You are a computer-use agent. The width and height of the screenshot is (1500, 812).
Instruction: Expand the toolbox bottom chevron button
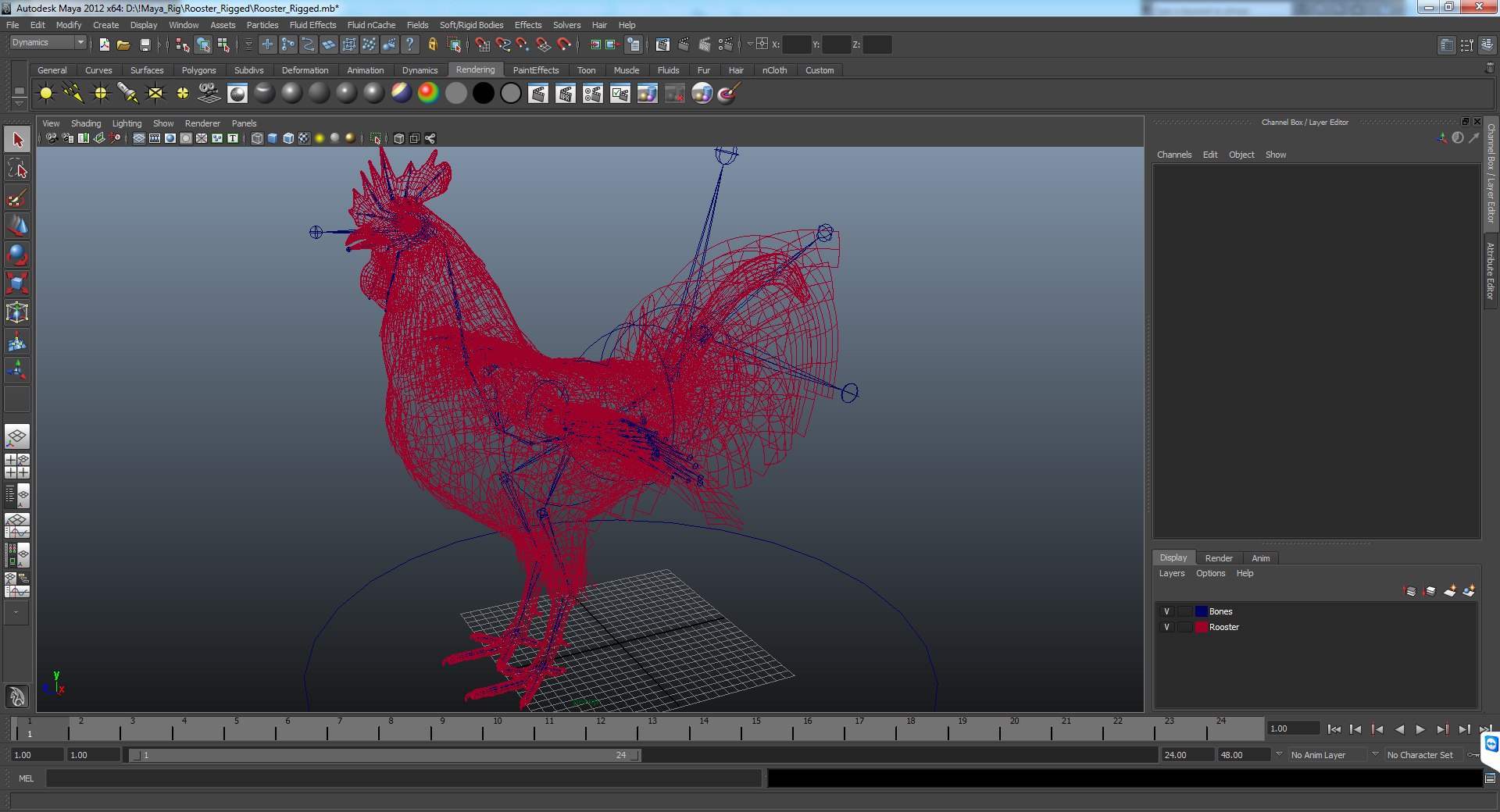point(16,613)
